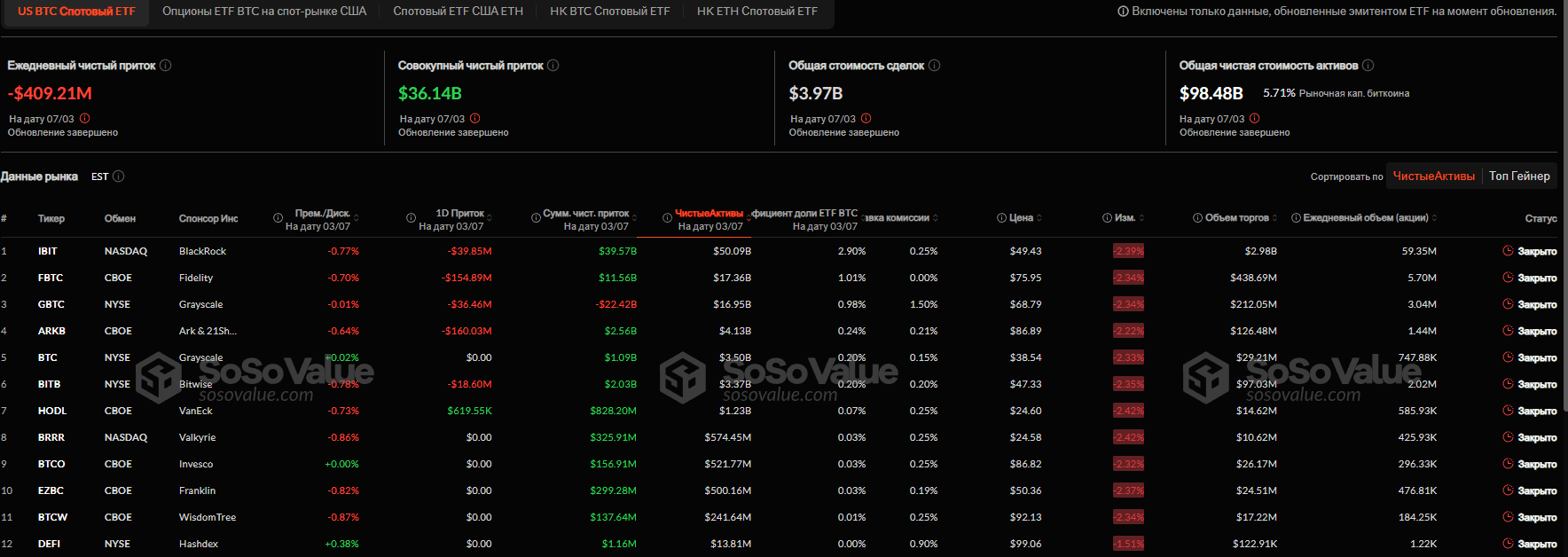The image size is (1568, 557).
Task: Click the -1.51% change badge for DEFI
Action: click(x=1129, y=544)
